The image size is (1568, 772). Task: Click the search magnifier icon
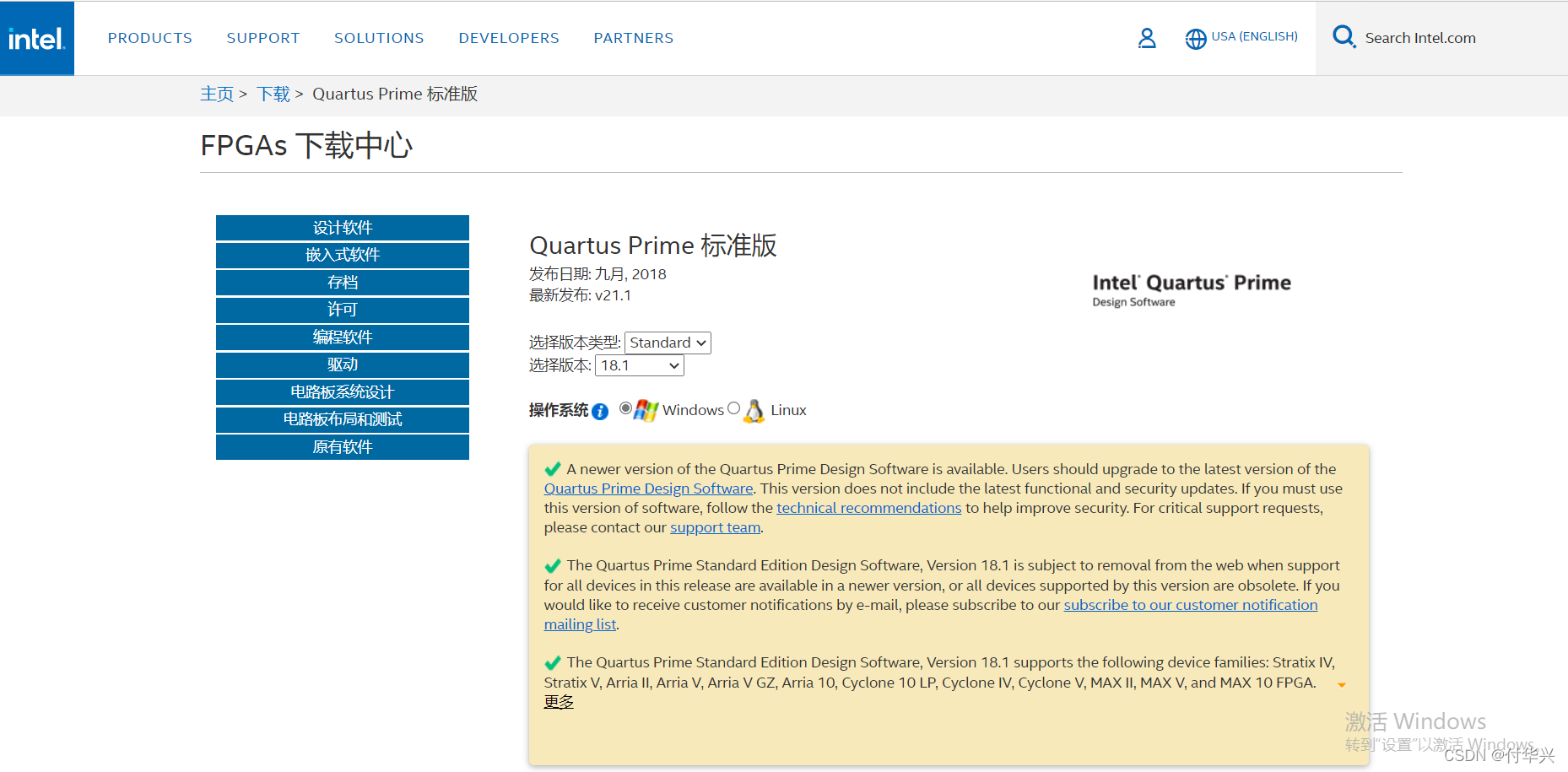click(1344, 37)
